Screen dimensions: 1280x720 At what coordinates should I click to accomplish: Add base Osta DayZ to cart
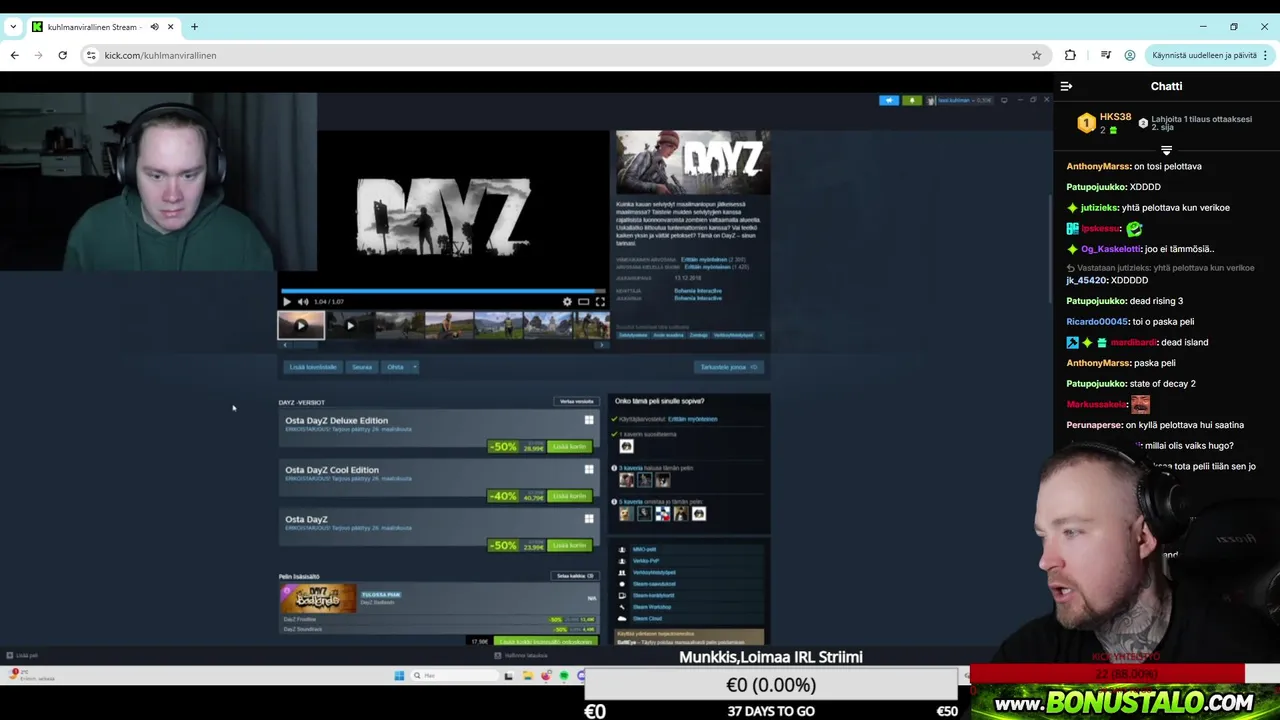570,545
